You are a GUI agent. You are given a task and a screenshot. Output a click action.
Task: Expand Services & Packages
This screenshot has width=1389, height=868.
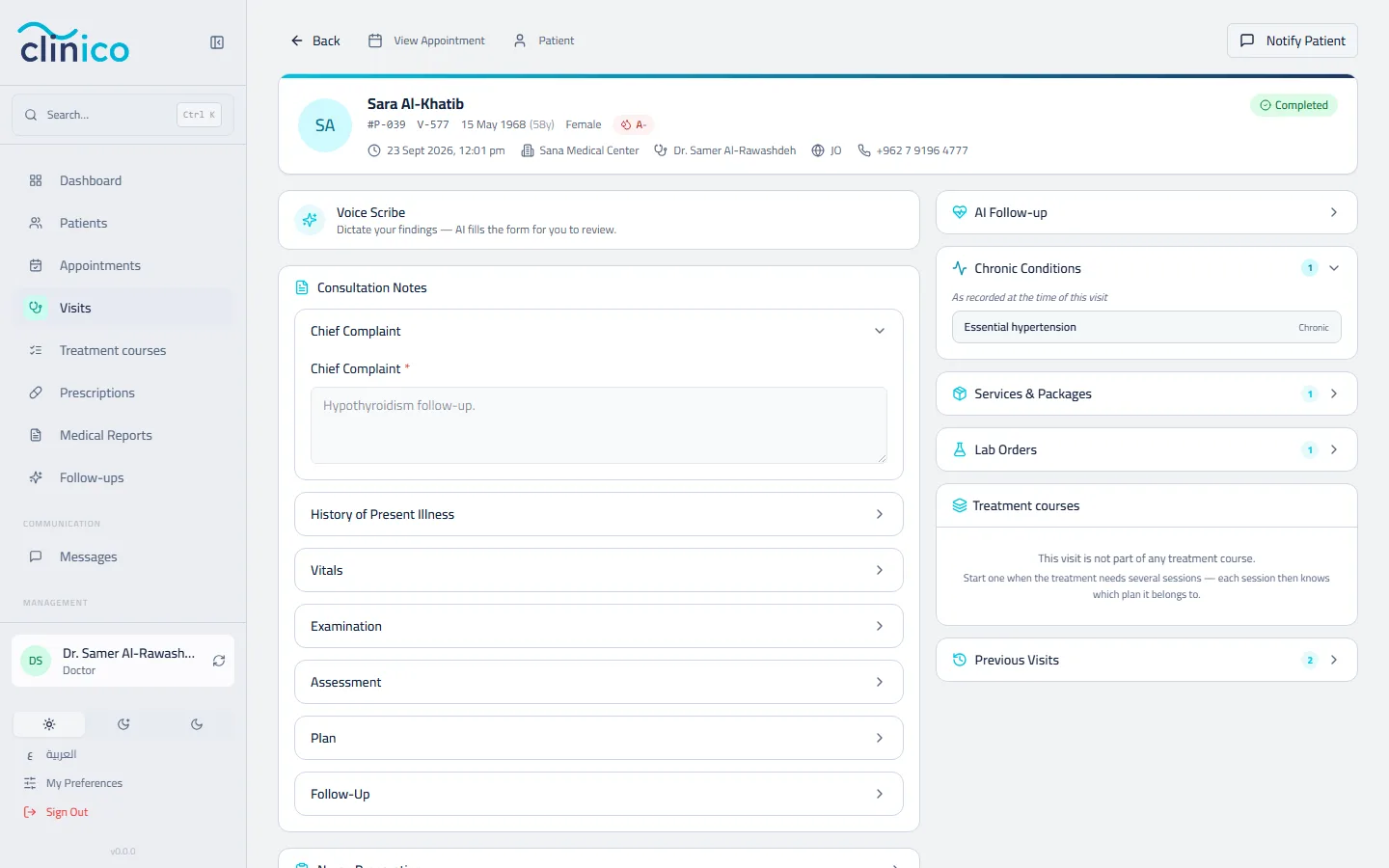pos(1147,393)
